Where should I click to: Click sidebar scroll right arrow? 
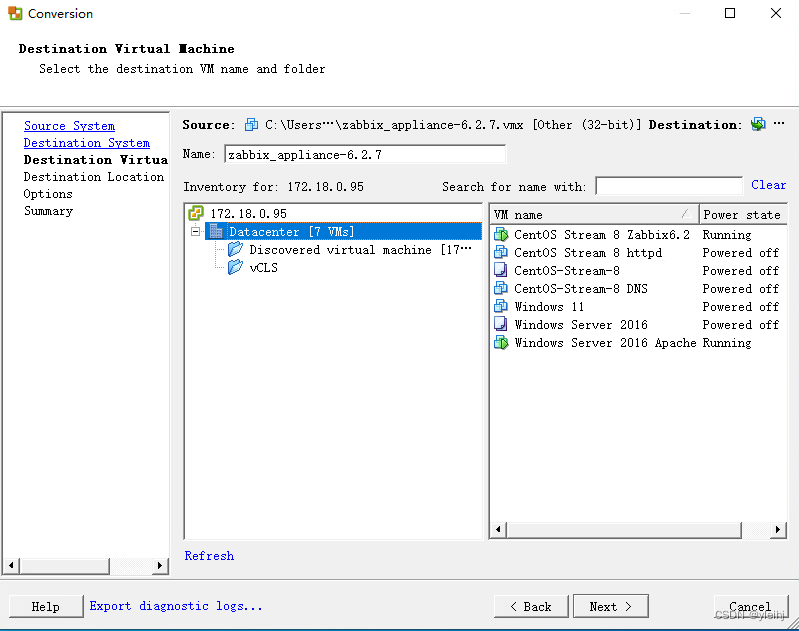pos(160,565)
